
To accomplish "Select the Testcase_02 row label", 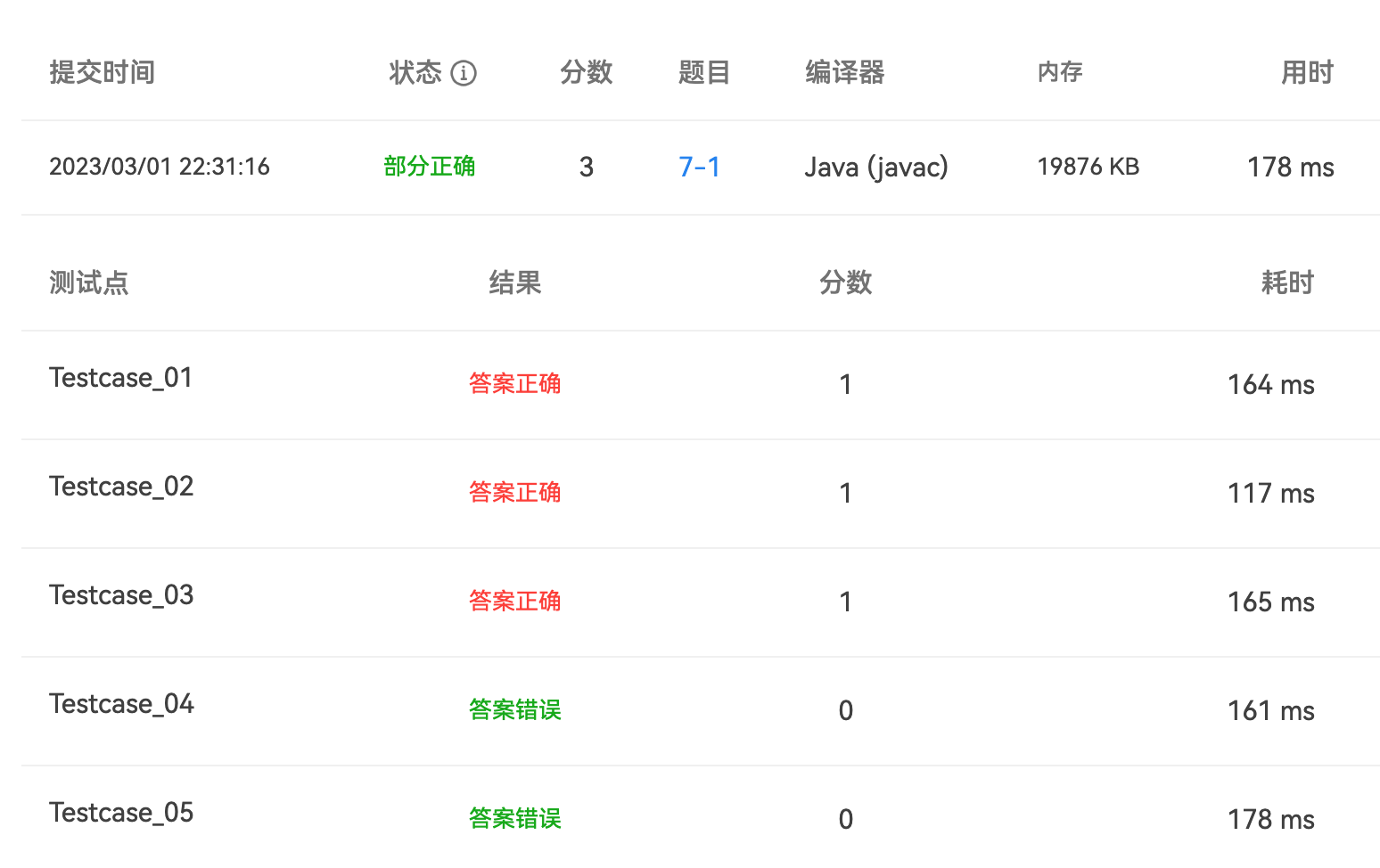I will (x=121, y=487).
